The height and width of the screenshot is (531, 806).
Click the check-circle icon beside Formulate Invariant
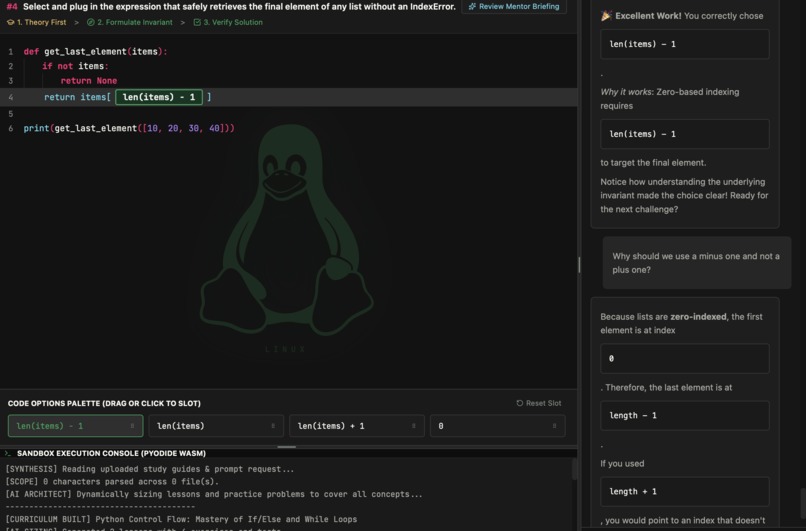(90, 22)
